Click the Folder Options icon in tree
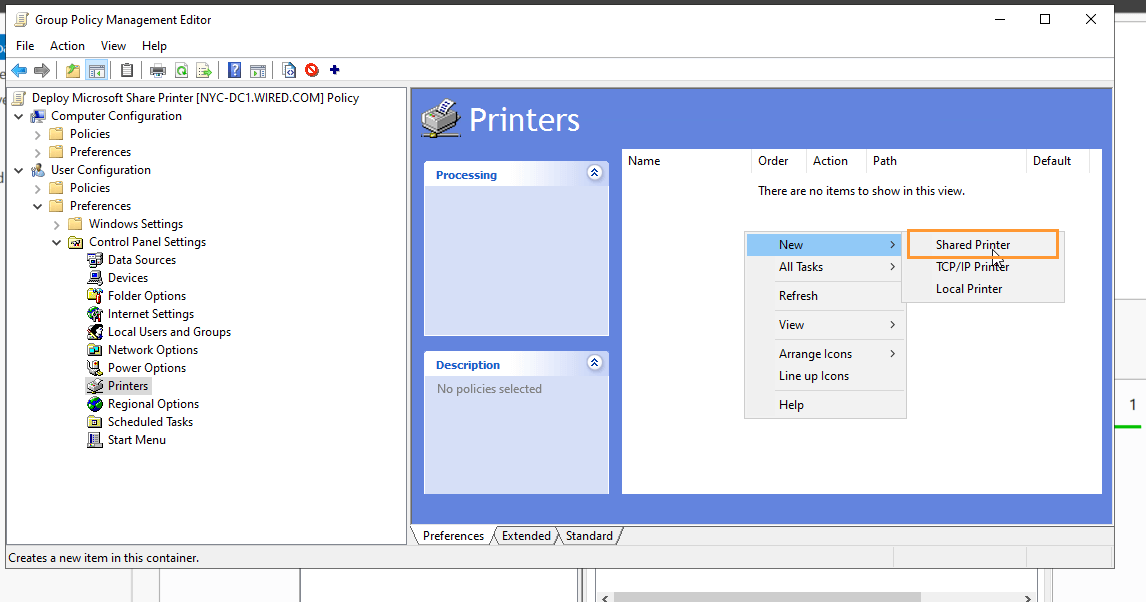Image resolution: width=1146 pixels, height=602 pixels. point(95,296)
